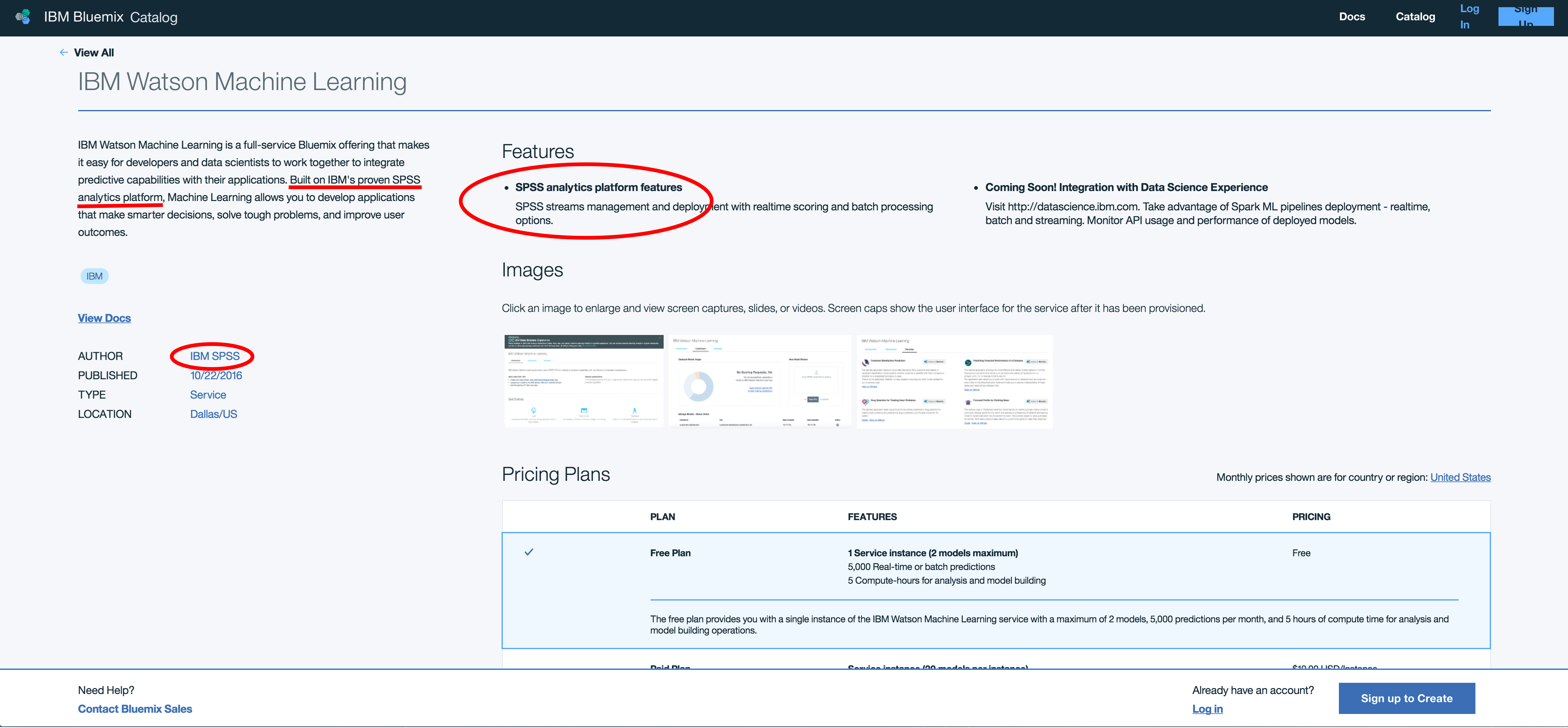
Task: Click the IBM SPSS author link
Action: [214, 356]
